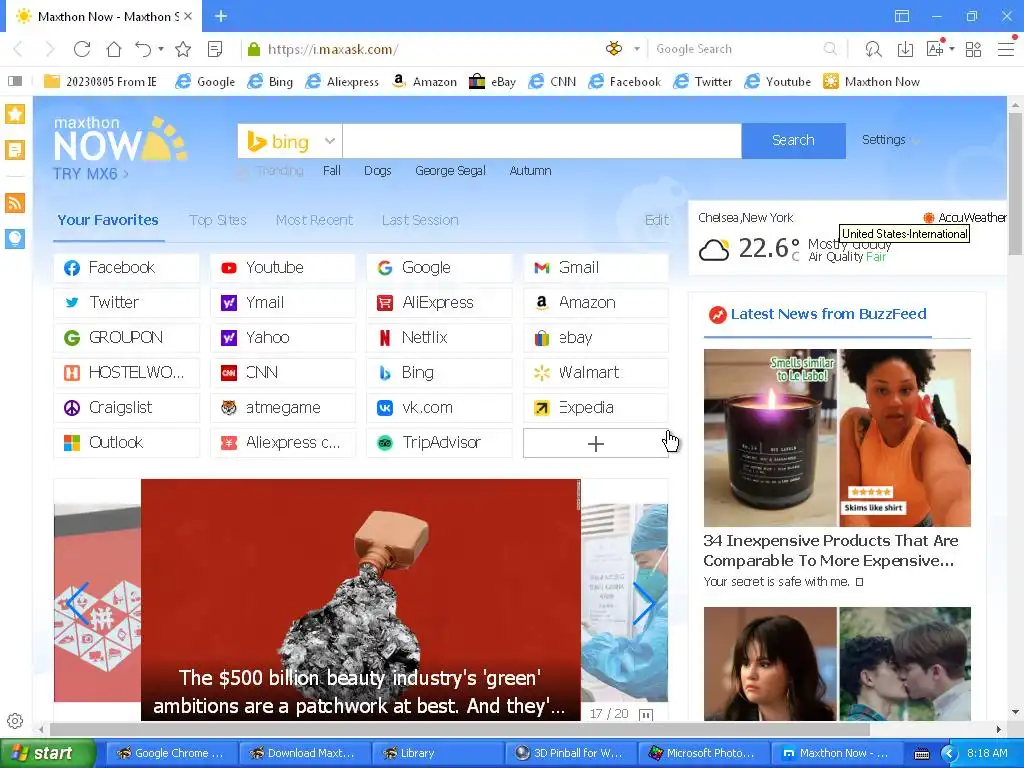Click Edit for favorites
1024x768 pixels.
tap(656, 220)
